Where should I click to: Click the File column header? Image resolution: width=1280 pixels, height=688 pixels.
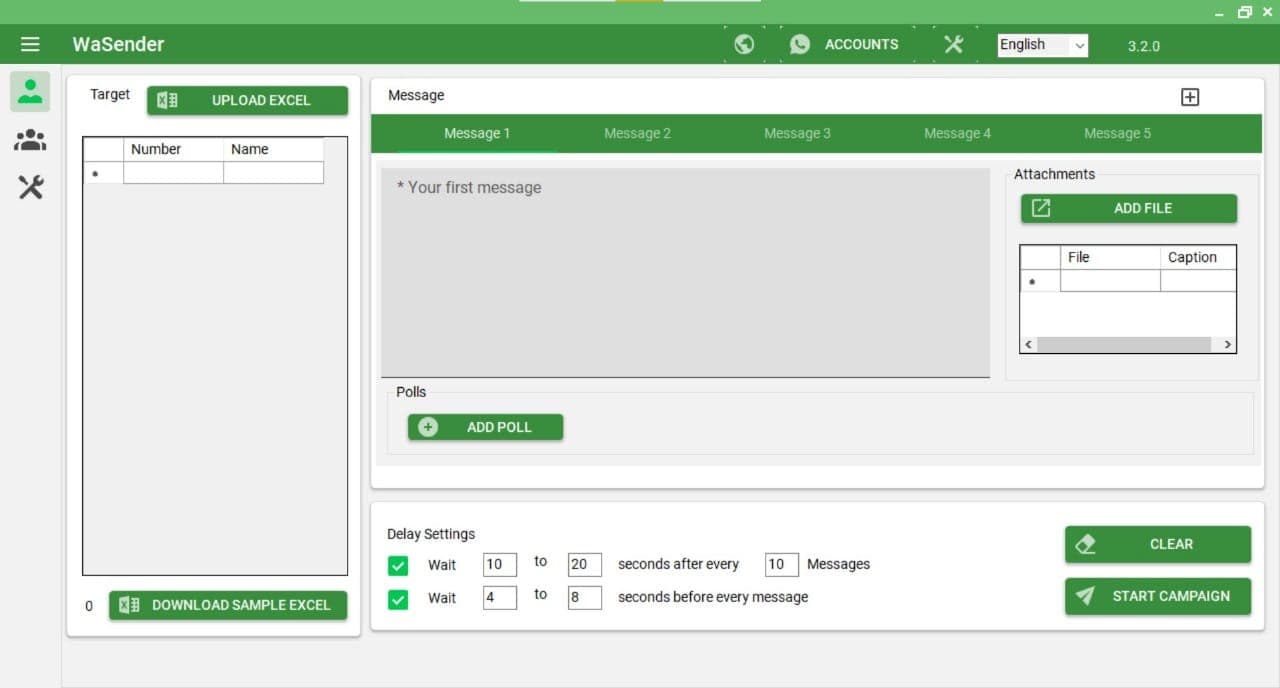coord(1110,258)
